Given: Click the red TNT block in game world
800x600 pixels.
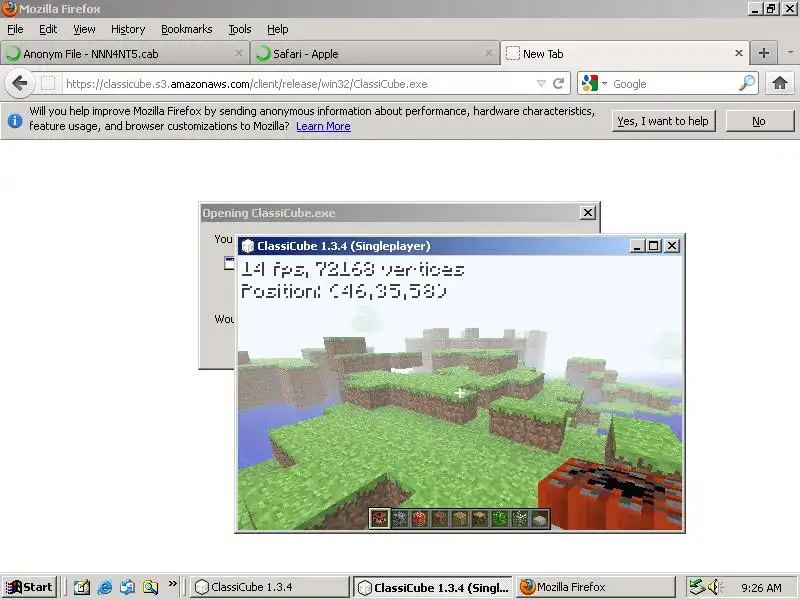Looking at the screenshot, I should coord(611,494).
